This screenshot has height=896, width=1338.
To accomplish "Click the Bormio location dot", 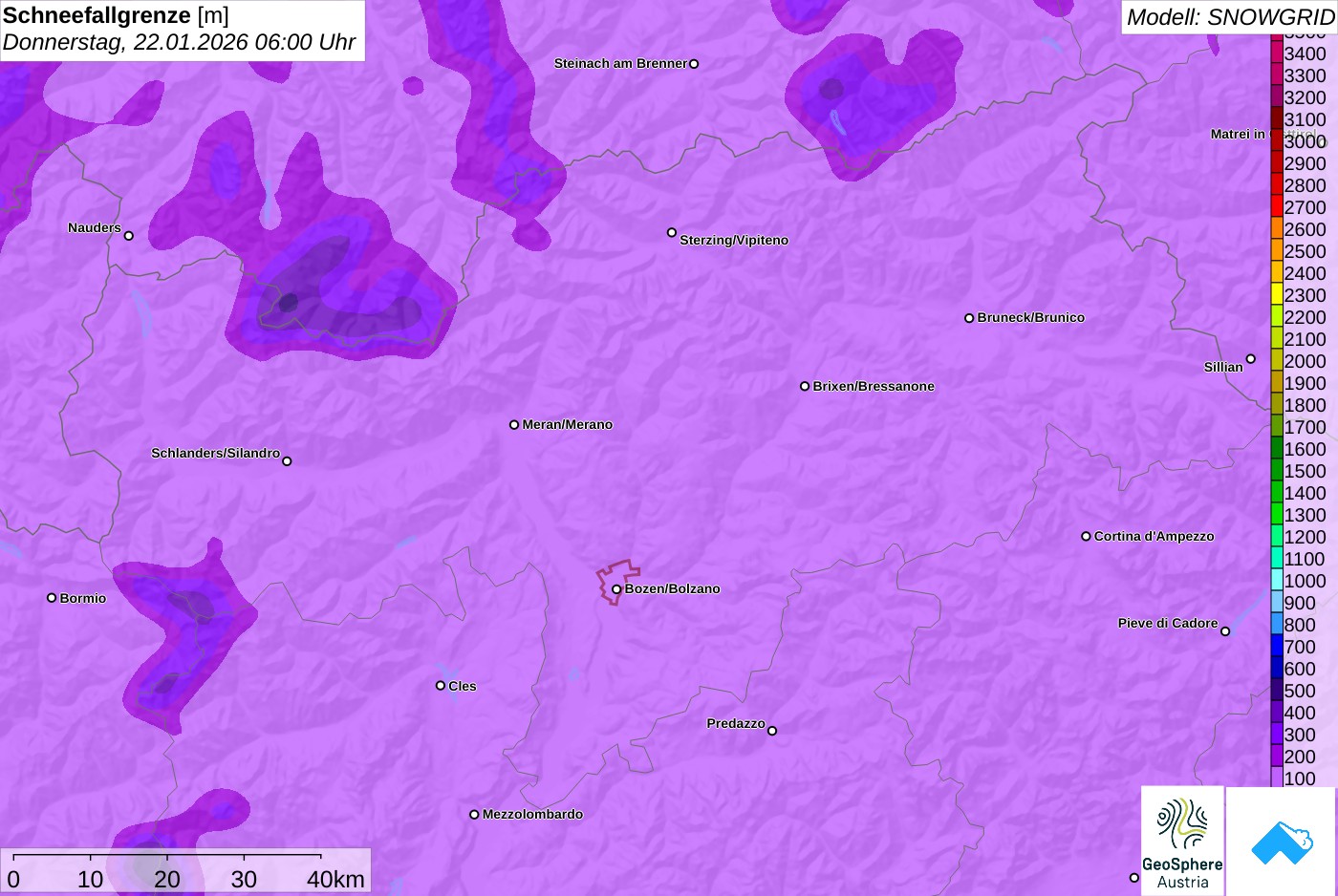I will 52,598.
